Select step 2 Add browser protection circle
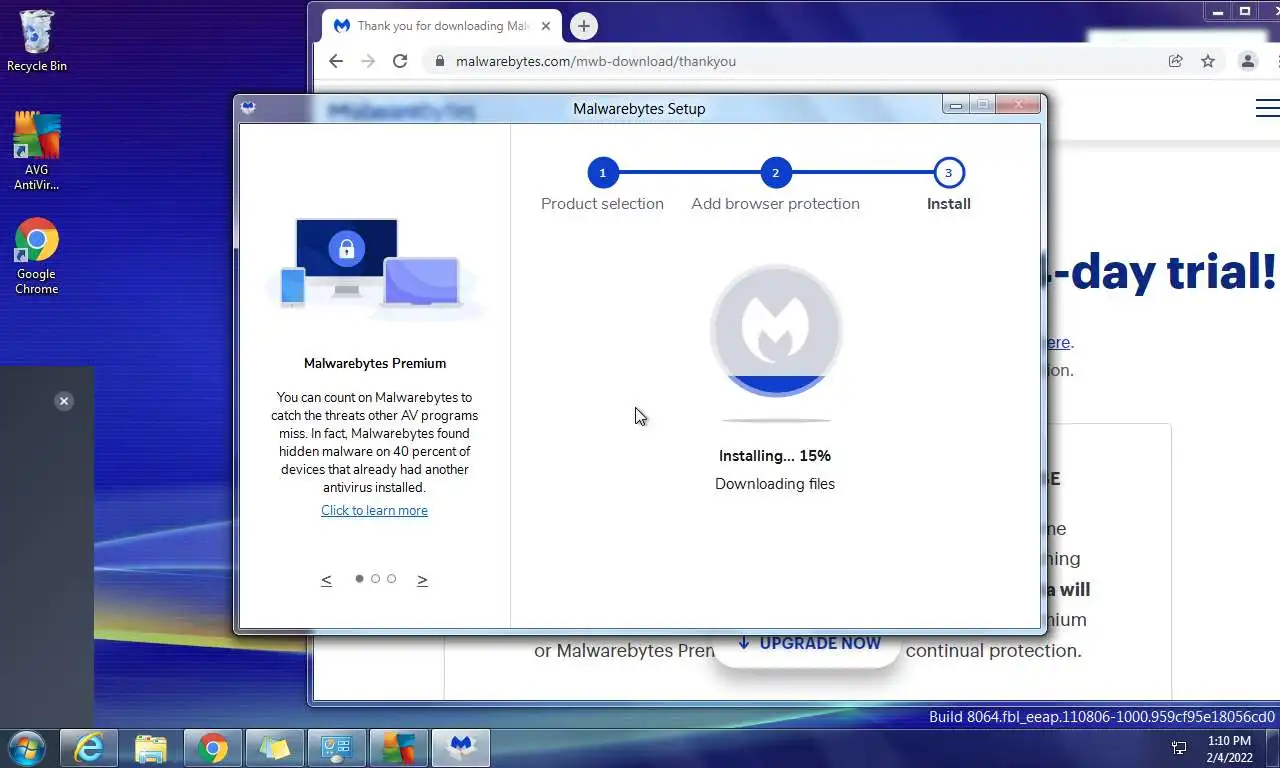The height and width of the screenshot is (768, 1280). [775, 173]
